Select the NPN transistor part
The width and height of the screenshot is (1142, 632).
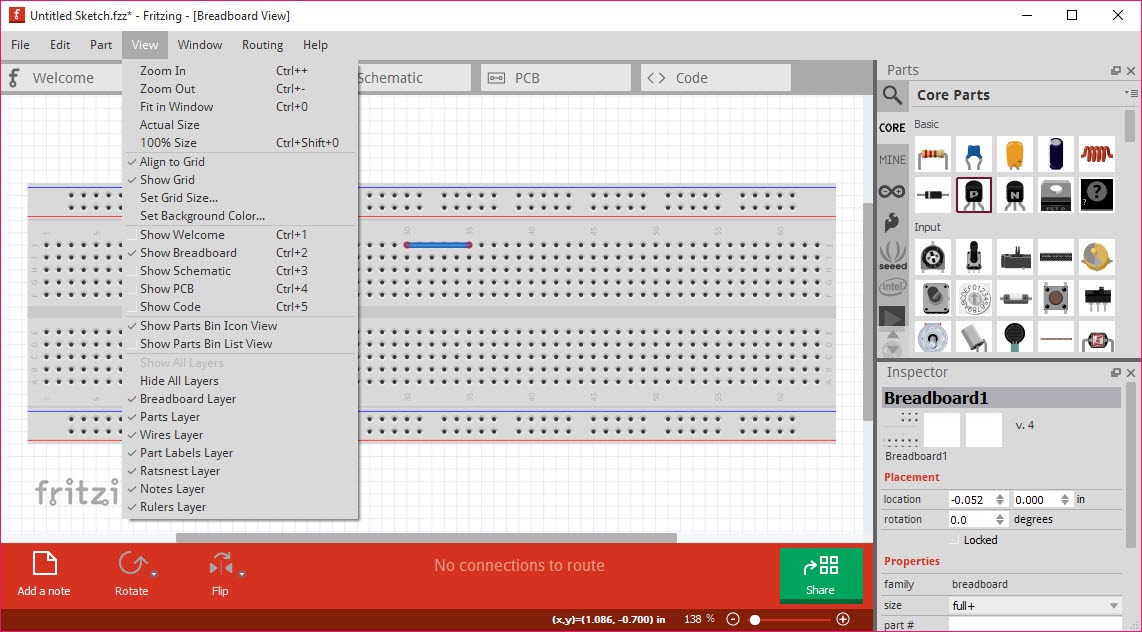coord(1014,195)
